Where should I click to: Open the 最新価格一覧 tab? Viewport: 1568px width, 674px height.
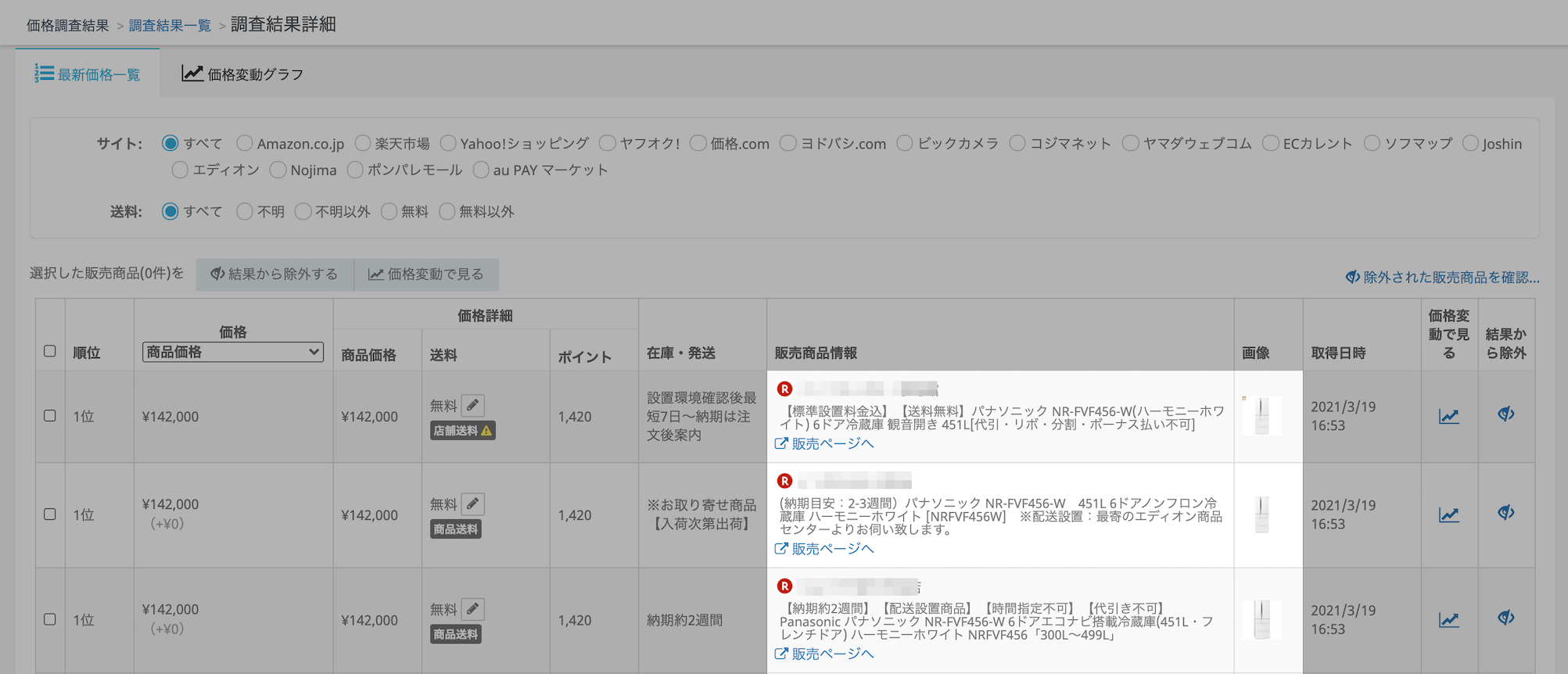(88, 74)
